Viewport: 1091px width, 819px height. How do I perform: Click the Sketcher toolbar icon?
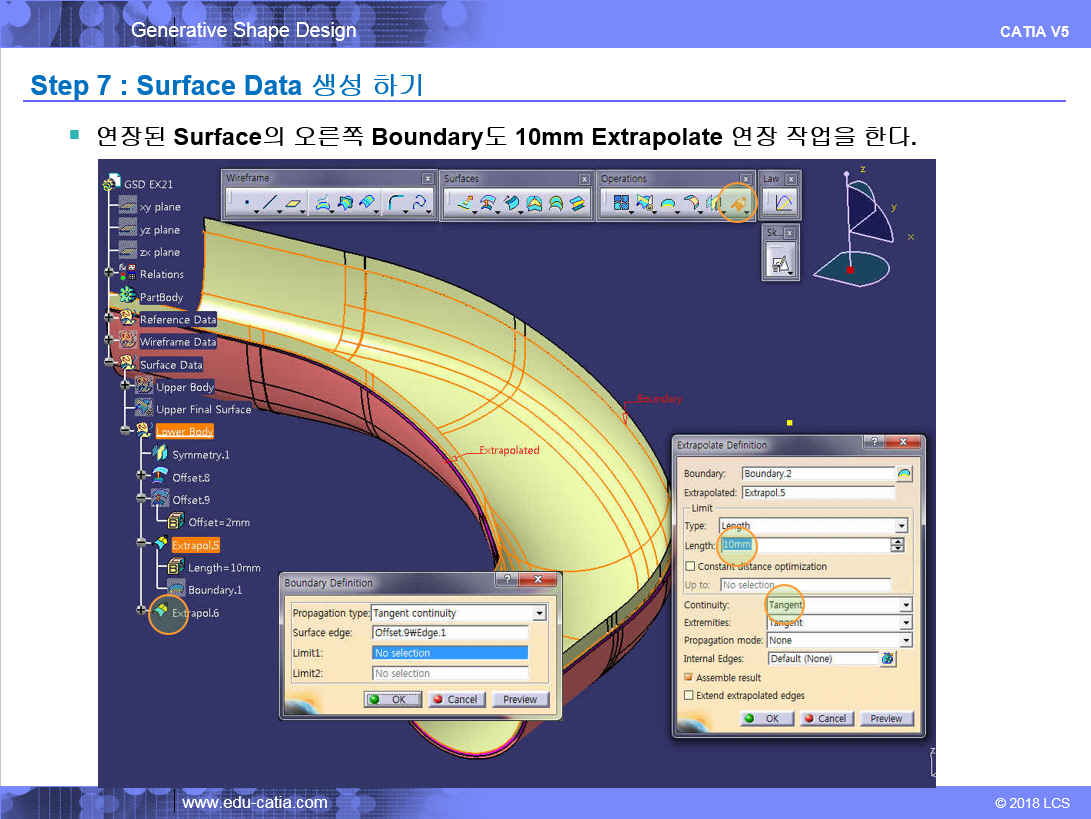[781, 262]
